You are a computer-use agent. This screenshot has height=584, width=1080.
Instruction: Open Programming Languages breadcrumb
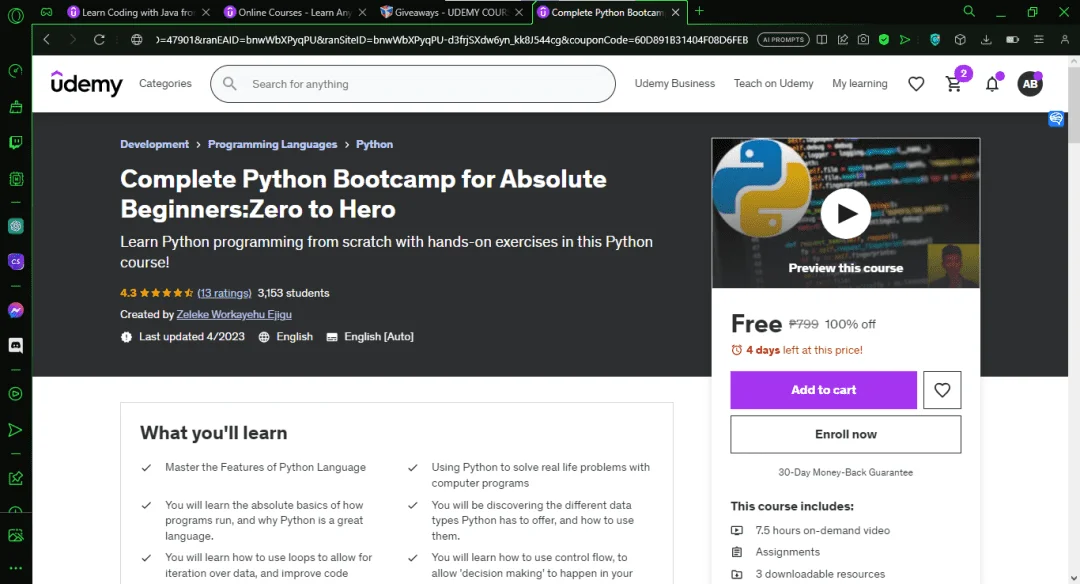pyautogui.click(x=273, y=144)
